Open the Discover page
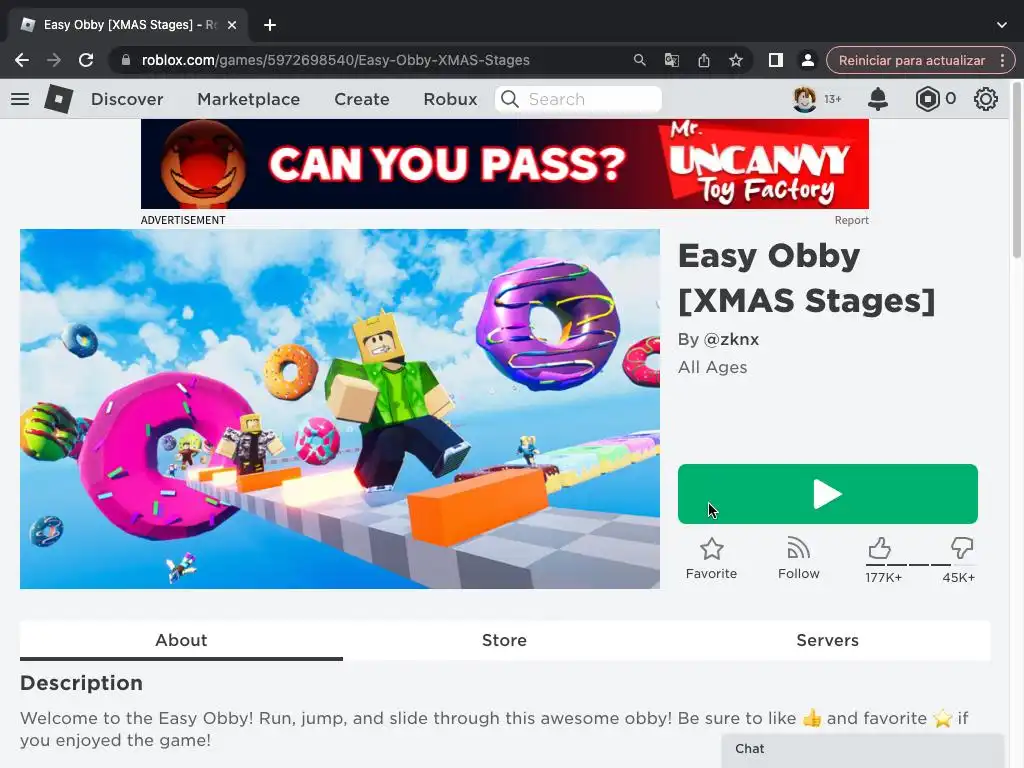The width and height of the screenshot is (1024, 768). 127,99
